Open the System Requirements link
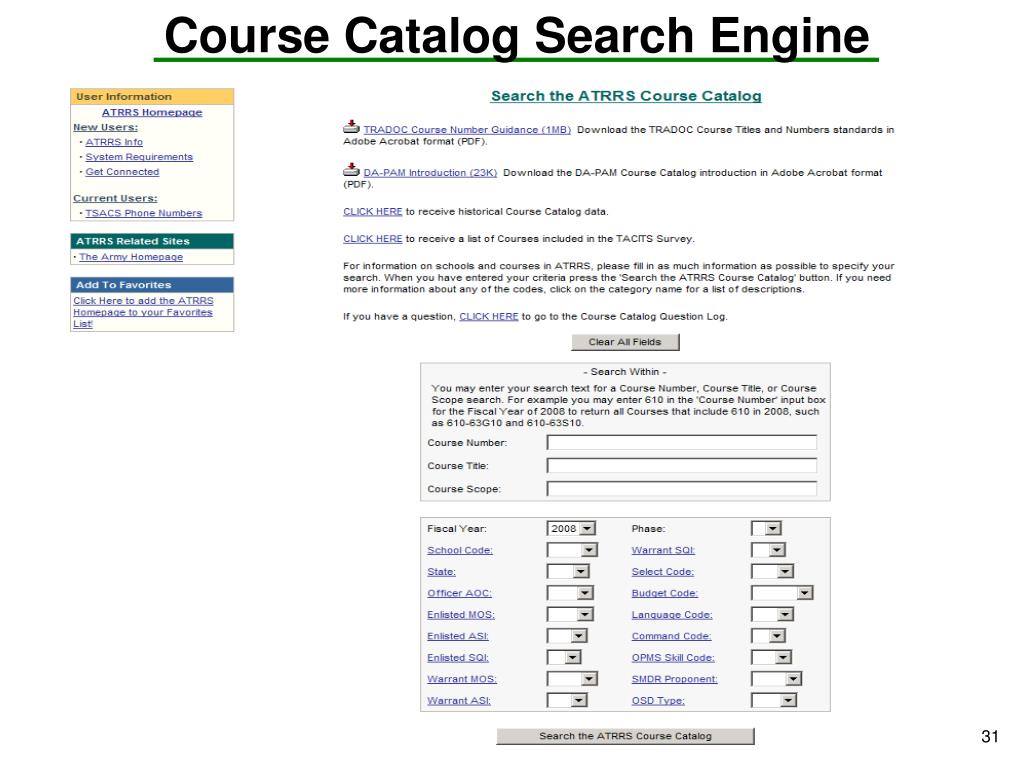This screenshot has height=768, width=1024. click(x=139, y=157)
